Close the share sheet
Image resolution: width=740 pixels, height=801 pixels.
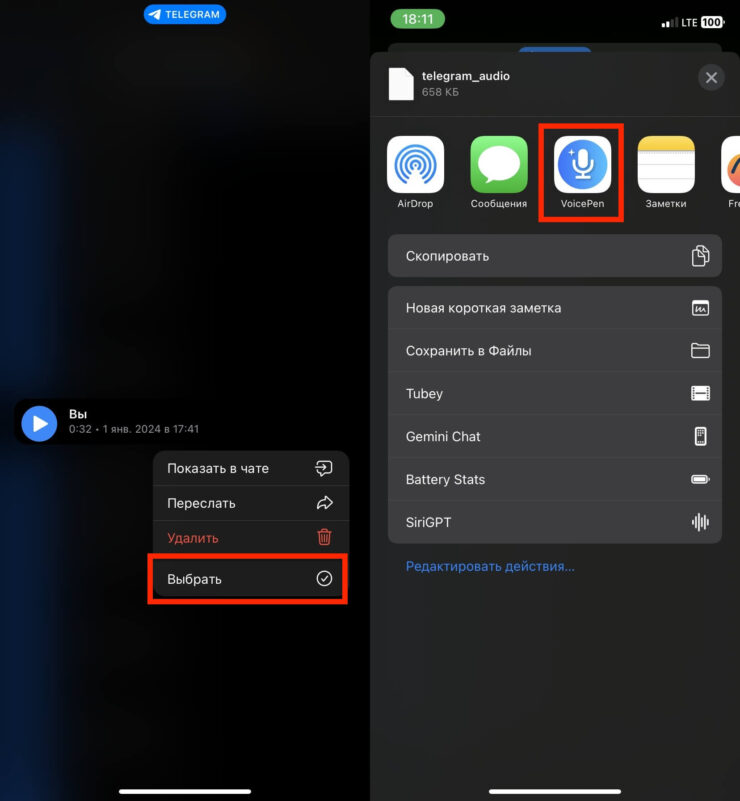pos(711,78)
